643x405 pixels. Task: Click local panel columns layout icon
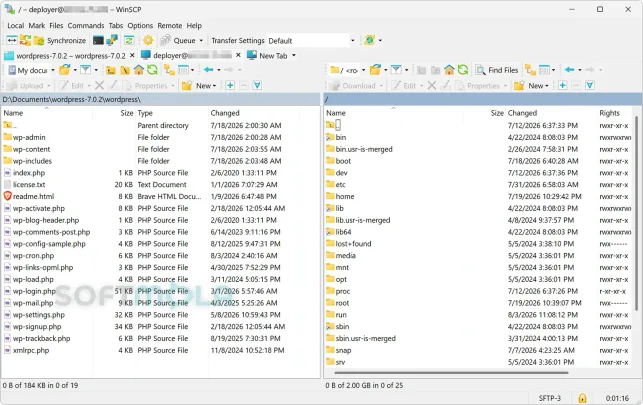coord(183,70)
